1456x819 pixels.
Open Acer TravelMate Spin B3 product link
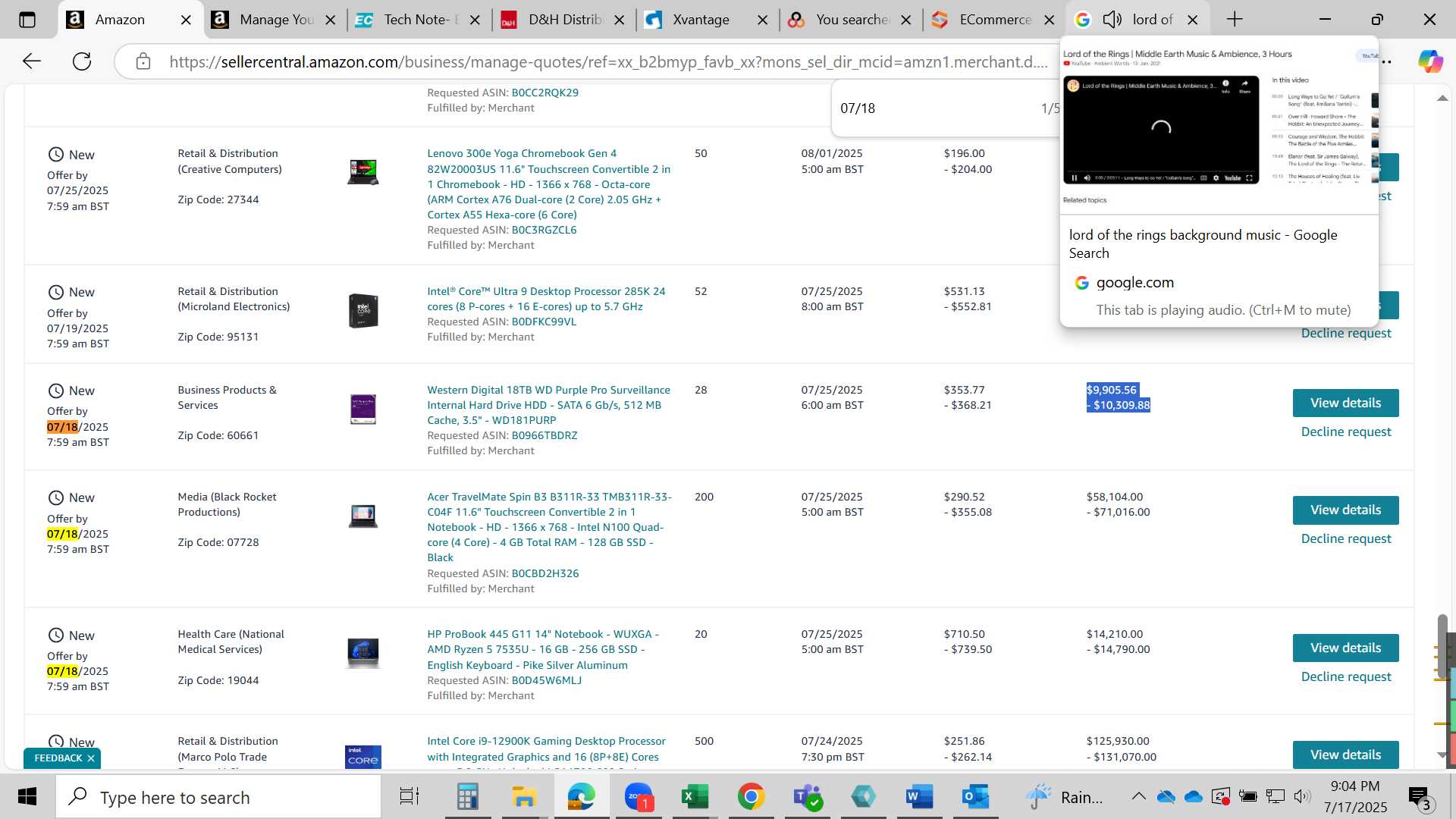click(x=549, y=527)
